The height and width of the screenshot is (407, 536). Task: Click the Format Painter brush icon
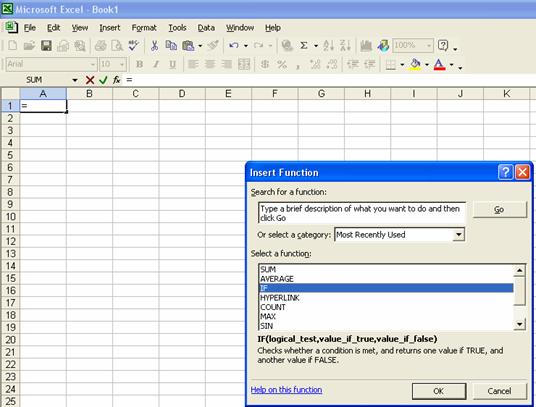(213, 45)
